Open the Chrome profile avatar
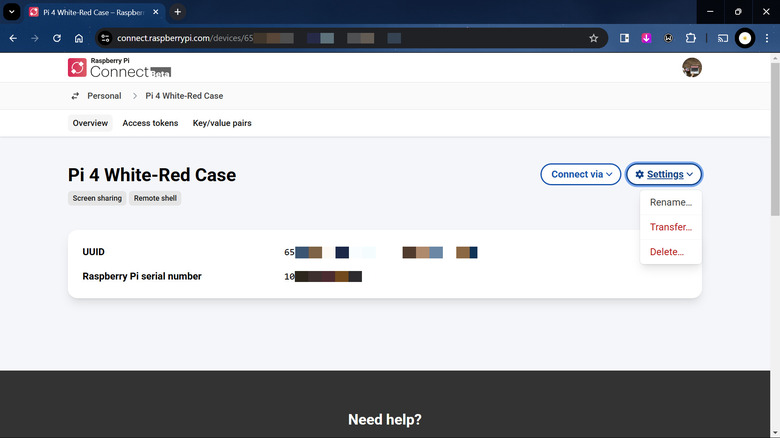Screen dimensions: 780x438 tap(745, 38)
